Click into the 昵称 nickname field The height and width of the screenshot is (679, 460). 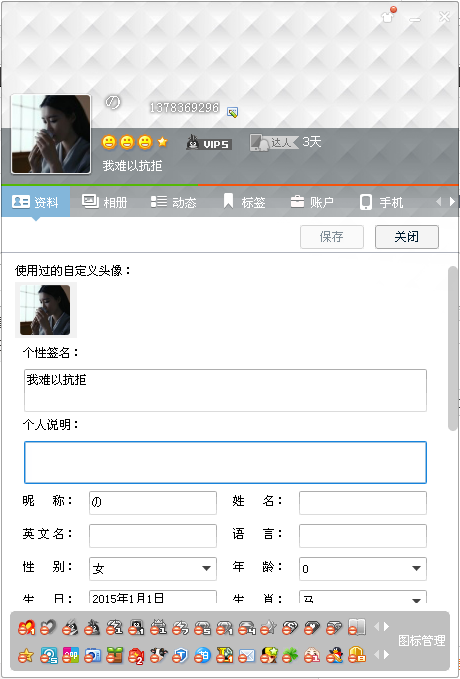pos(152,502)
